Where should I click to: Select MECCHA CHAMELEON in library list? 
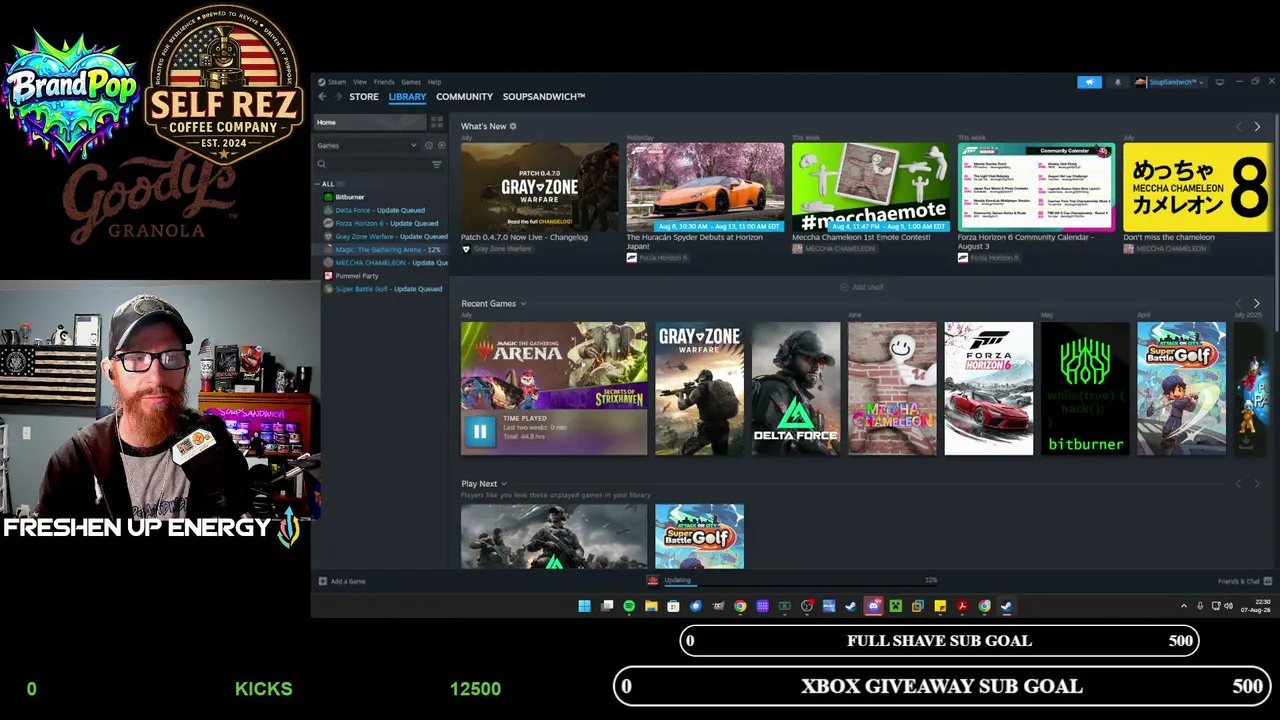click(384, 262)
